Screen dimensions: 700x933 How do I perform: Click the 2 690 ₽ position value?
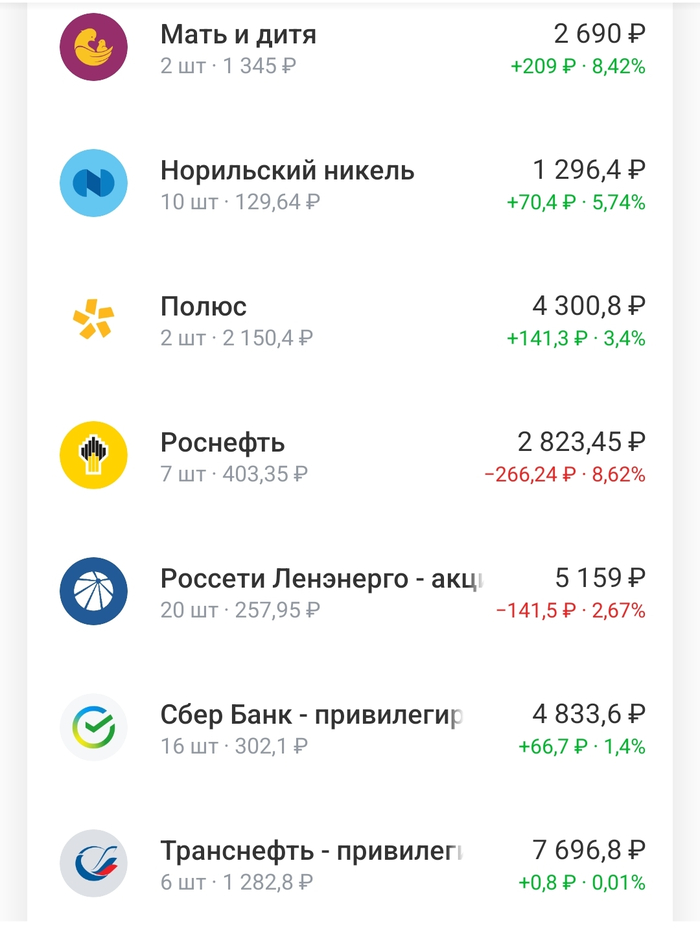pyautogui.click(x=599, y=34)
